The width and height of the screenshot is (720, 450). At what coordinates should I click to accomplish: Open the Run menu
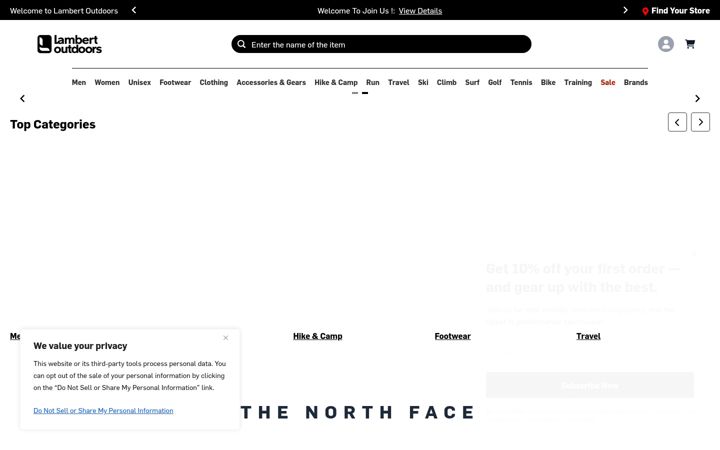pos(372,83)
